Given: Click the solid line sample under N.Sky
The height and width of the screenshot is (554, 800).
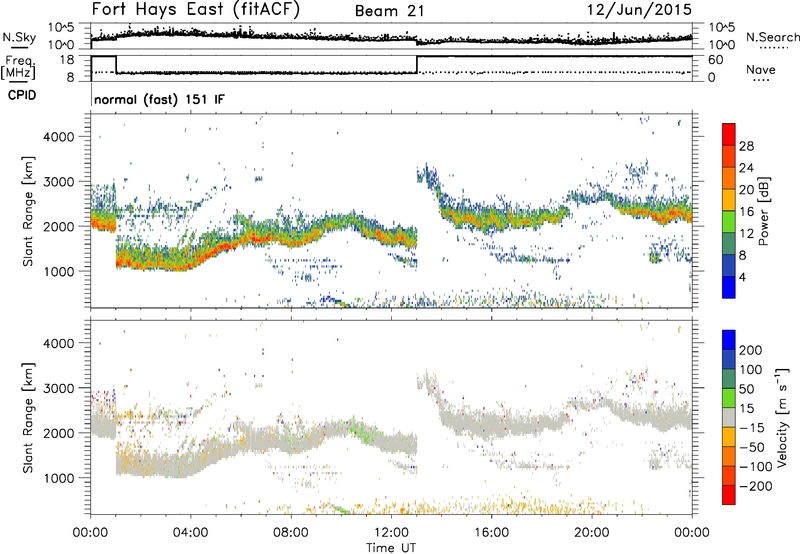Looking at the screenshot, I should tap(19, 48).
